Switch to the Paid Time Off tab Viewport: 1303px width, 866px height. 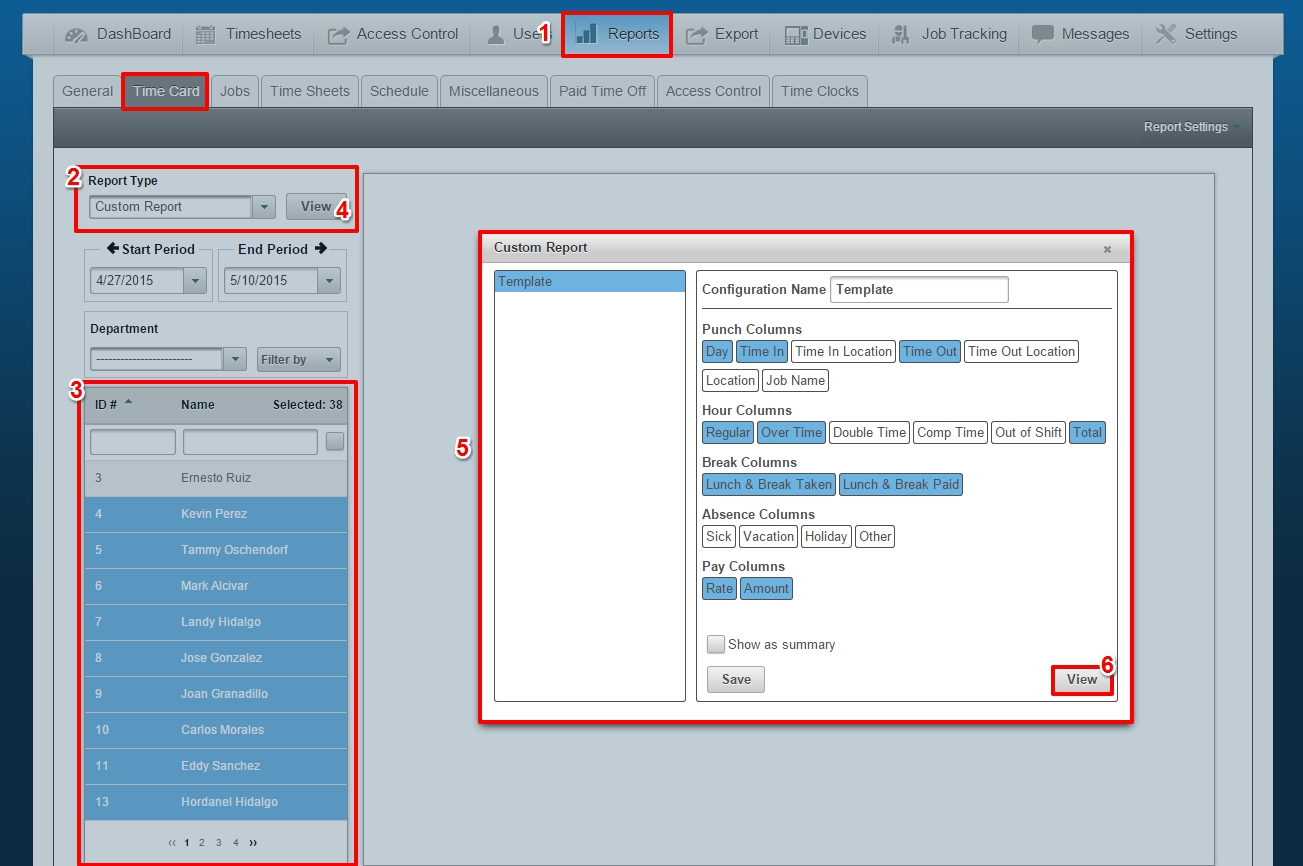point(603,91)
